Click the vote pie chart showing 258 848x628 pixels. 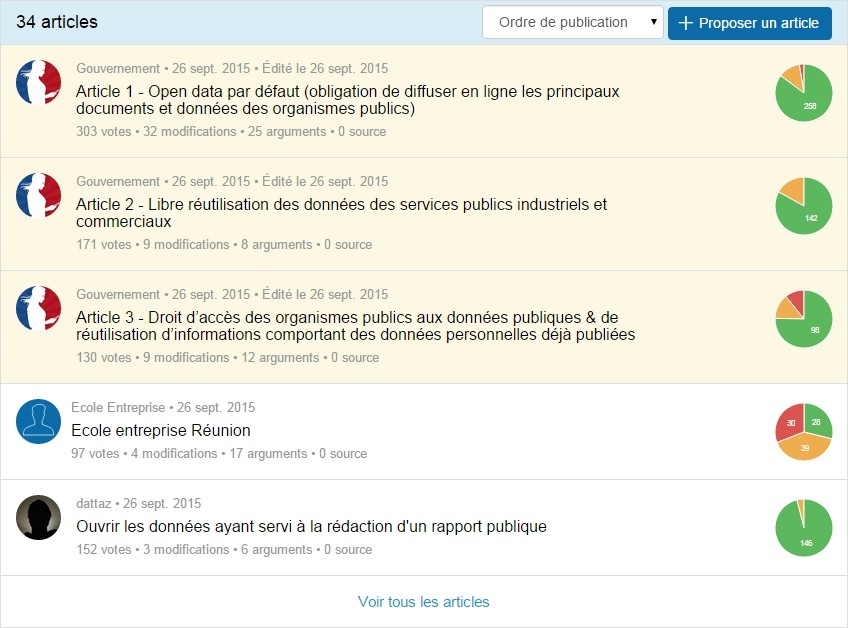pyautogui.click(x=803, y=92)
